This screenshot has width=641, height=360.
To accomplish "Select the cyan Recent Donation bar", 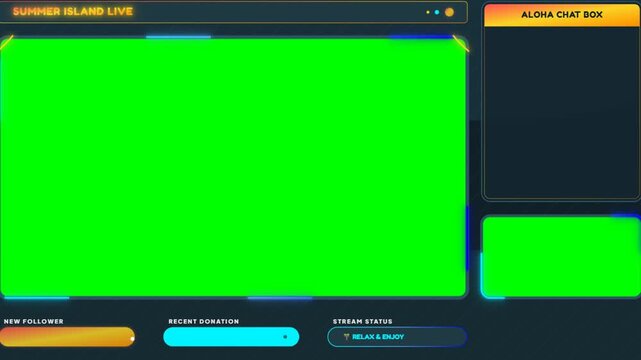I will (231, 337).
